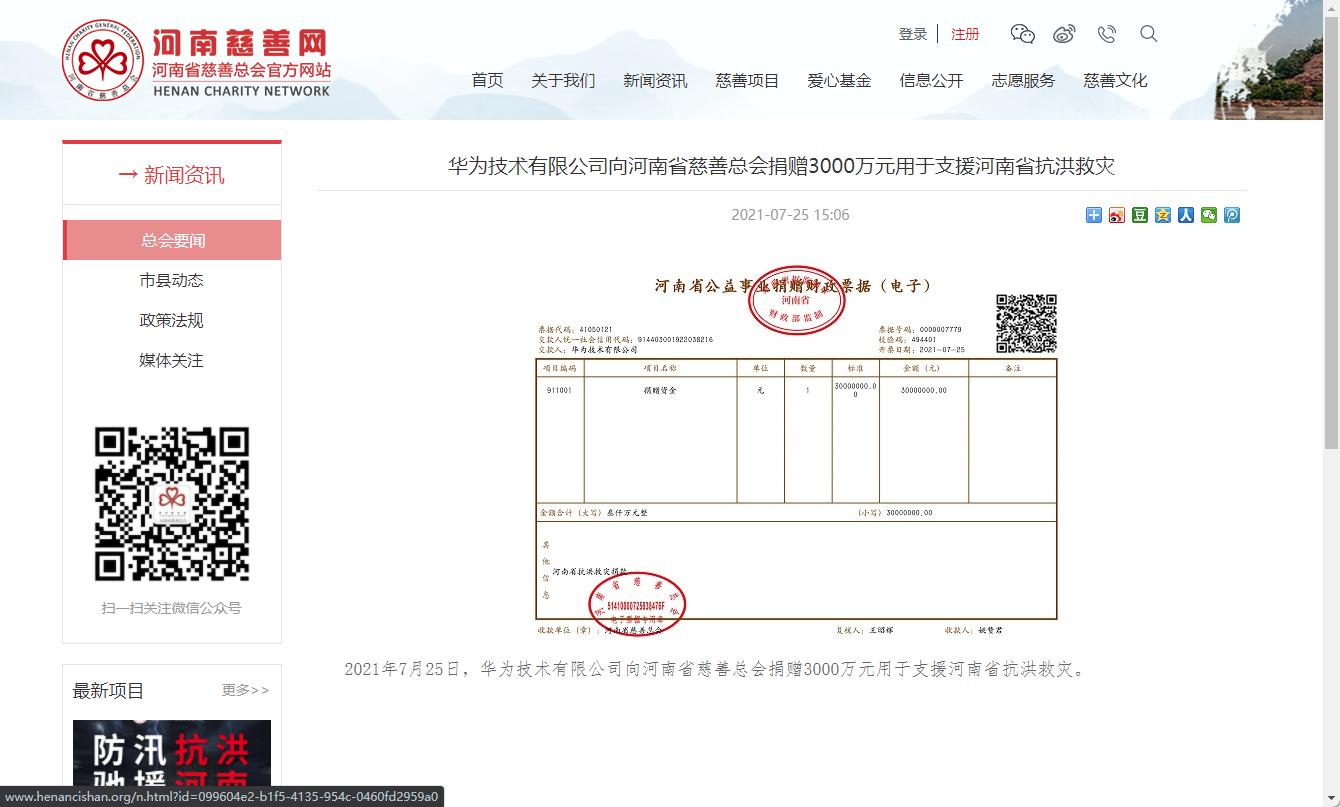Open 更多>> next to 最新项目
1340x807 pixels.
click(x=243, y=690)
